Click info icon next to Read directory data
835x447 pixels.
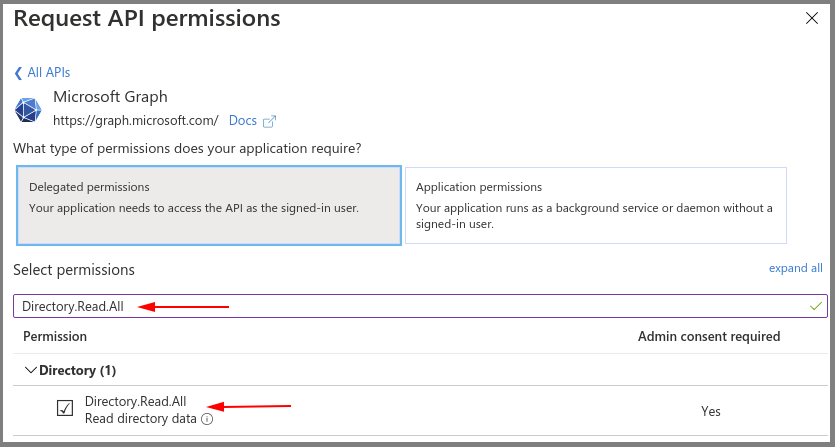tap(207, 419)
